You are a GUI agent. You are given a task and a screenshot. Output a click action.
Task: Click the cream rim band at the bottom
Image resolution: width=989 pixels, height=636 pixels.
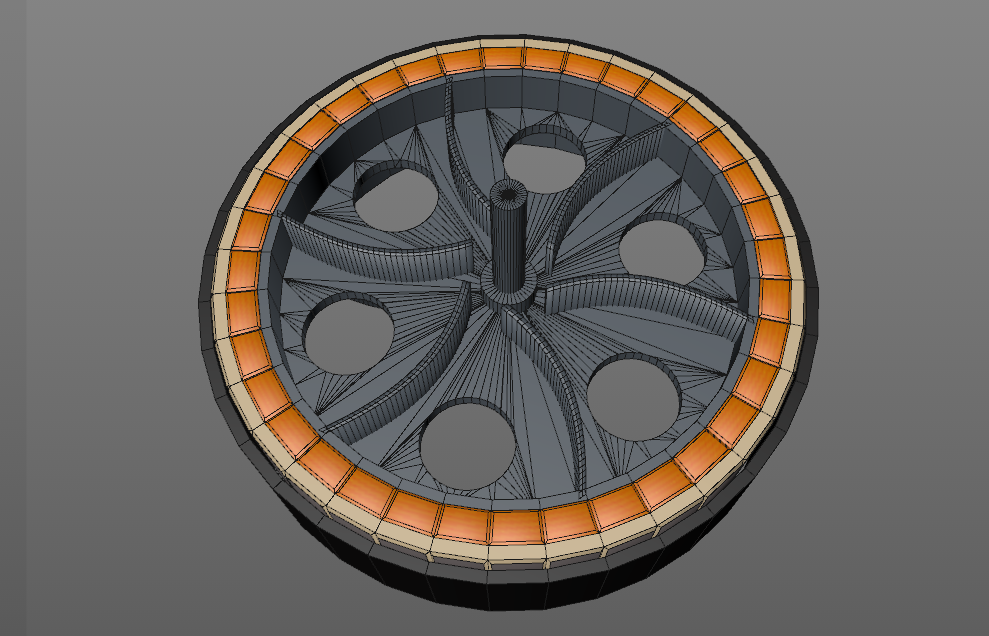tap(516, 553)
